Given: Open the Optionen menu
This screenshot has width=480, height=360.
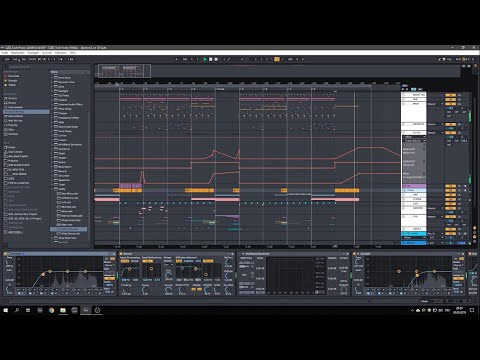Looking at the screenshot, I should point(60,52).
